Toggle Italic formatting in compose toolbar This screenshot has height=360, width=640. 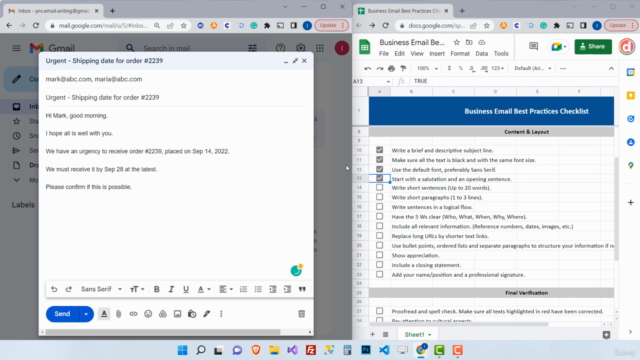pyautogui.click(x=171, y=289)
